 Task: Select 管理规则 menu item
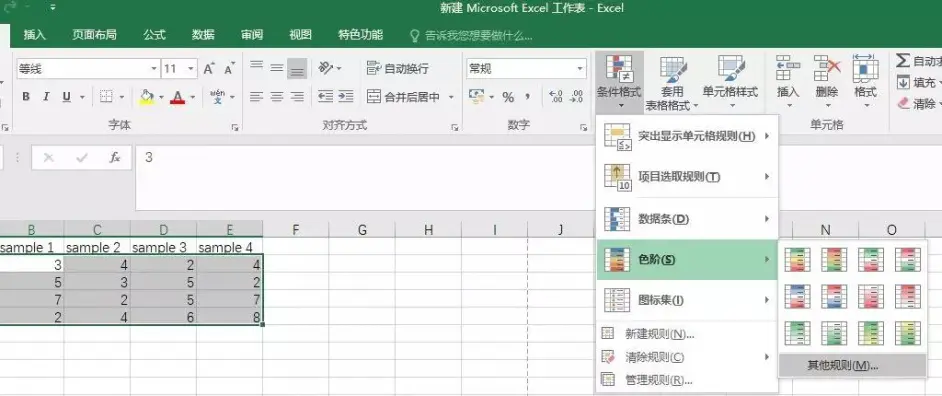point(687,380)
